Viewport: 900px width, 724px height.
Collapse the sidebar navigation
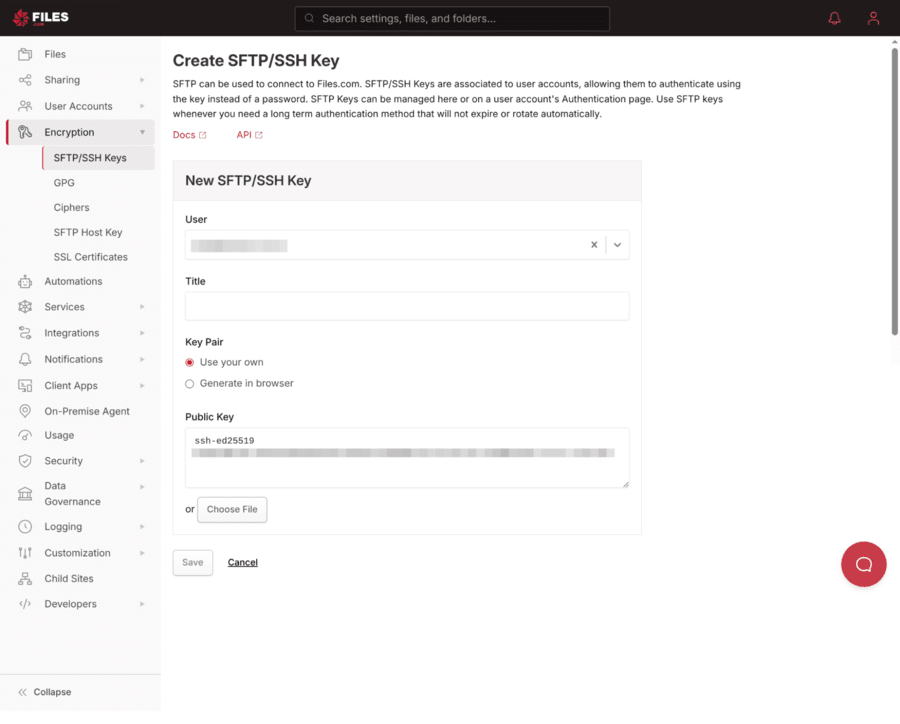[44, 691]
